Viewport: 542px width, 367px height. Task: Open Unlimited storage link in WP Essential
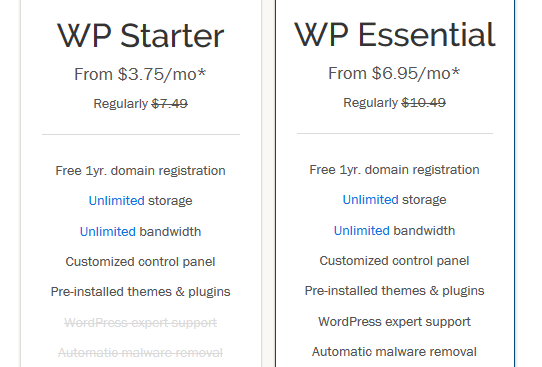(371, 199)
